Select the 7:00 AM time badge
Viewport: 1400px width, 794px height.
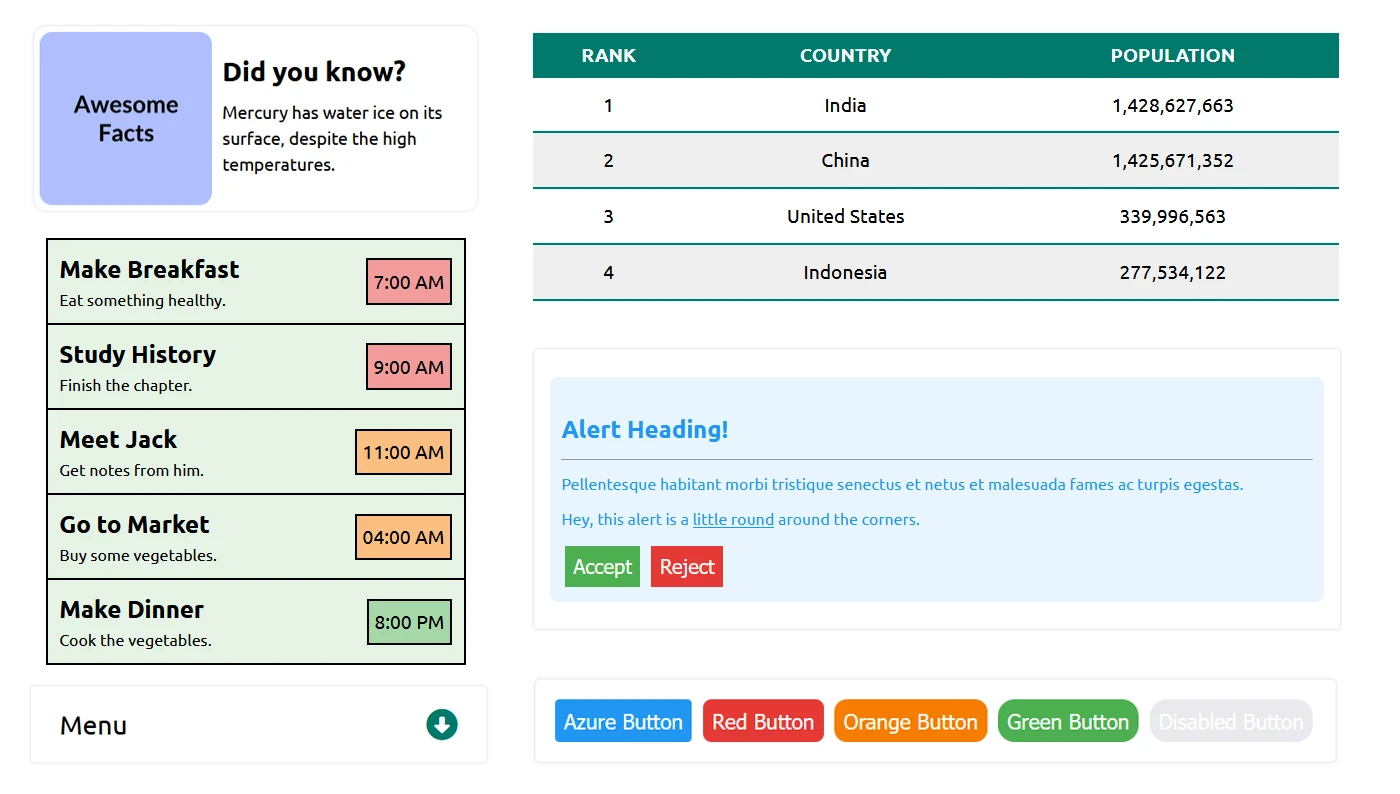click(408, 282)
